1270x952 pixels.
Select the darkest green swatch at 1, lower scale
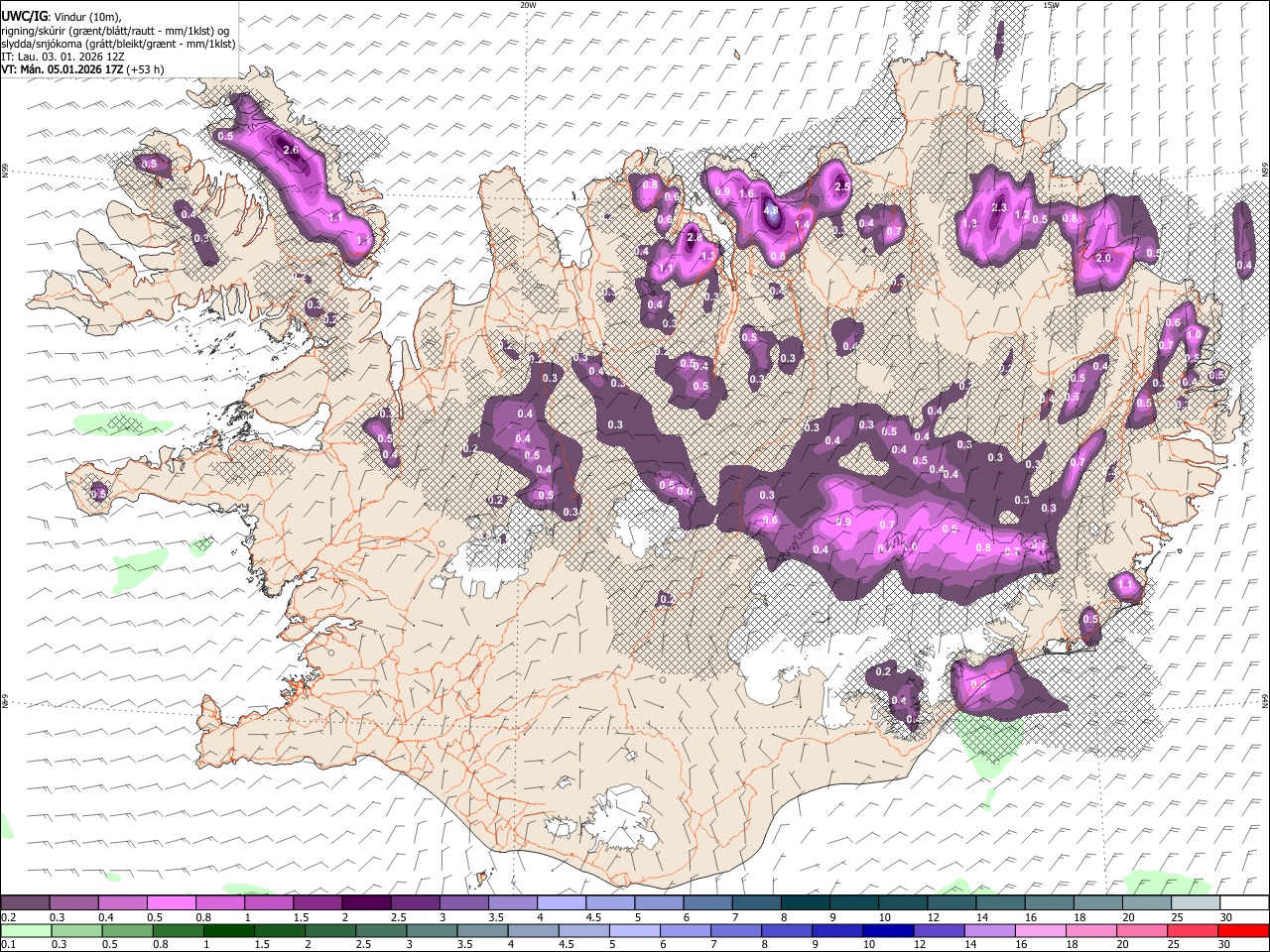[229, 931]
